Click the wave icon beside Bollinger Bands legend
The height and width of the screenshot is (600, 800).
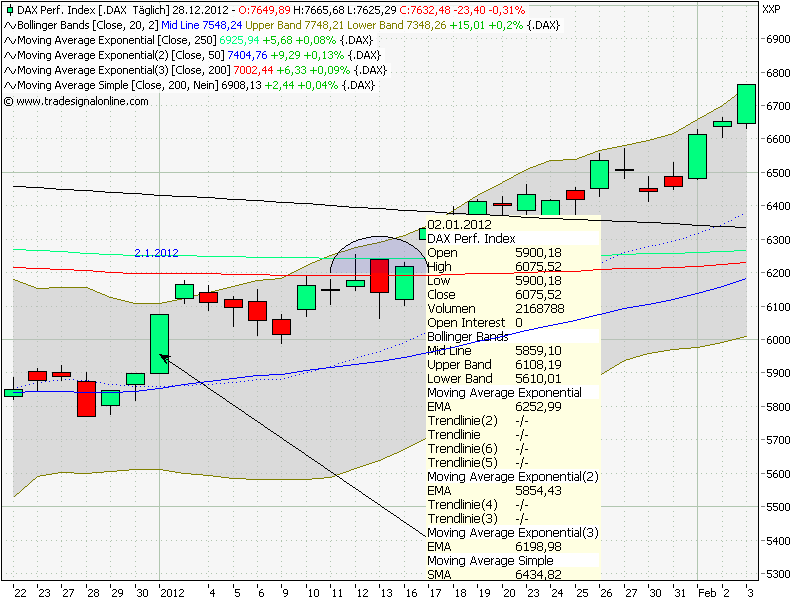[x=10, y=26]
